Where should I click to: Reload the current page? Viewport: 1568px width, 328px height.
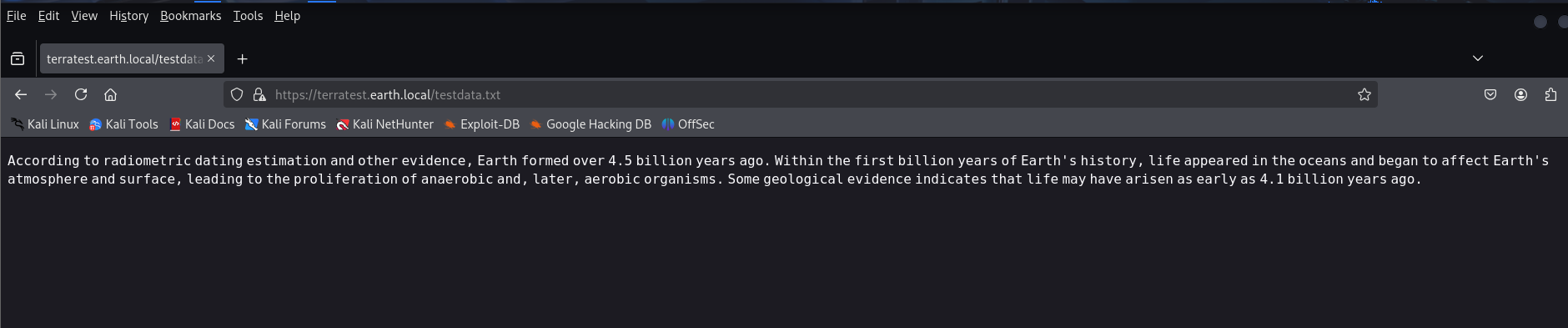point(81,94)
